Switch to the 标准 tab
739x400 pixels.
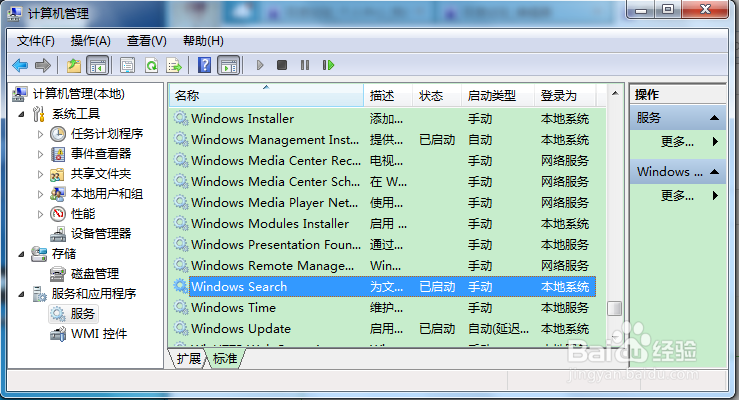[x=225, y=359]
